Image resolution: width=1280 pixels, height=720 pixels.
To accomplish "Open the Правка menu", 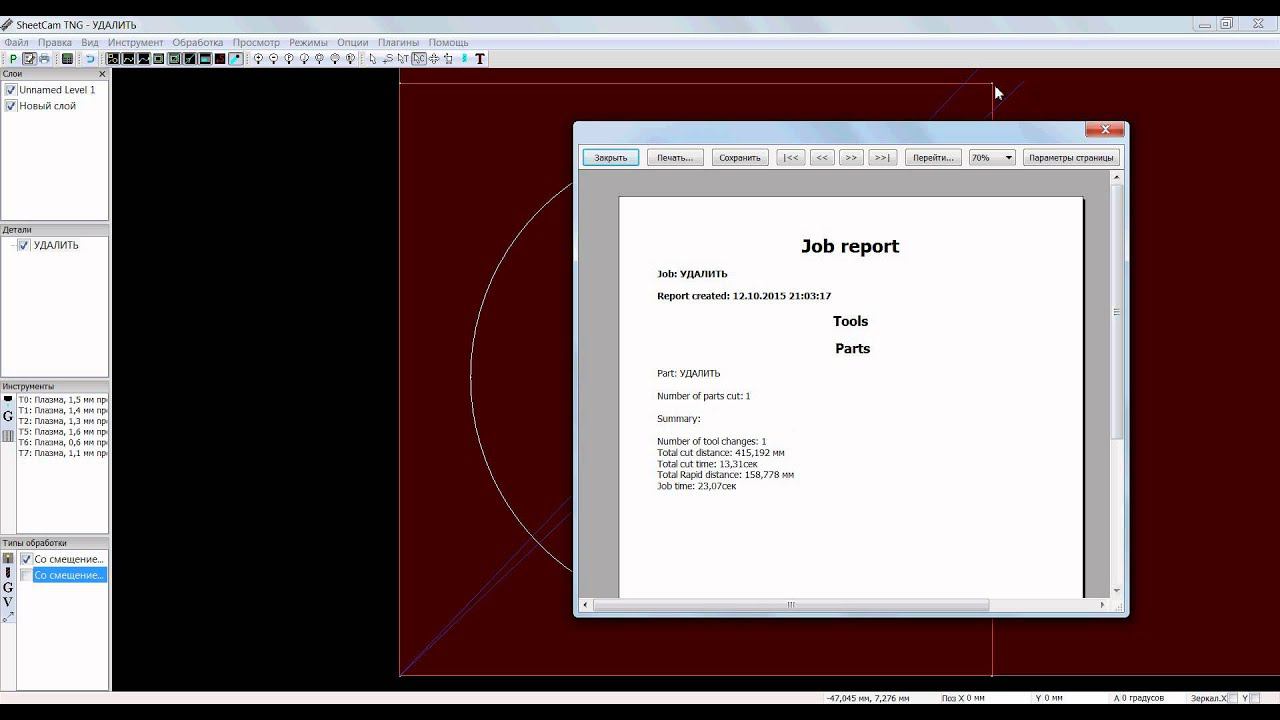I will click(x=55, y=43).
